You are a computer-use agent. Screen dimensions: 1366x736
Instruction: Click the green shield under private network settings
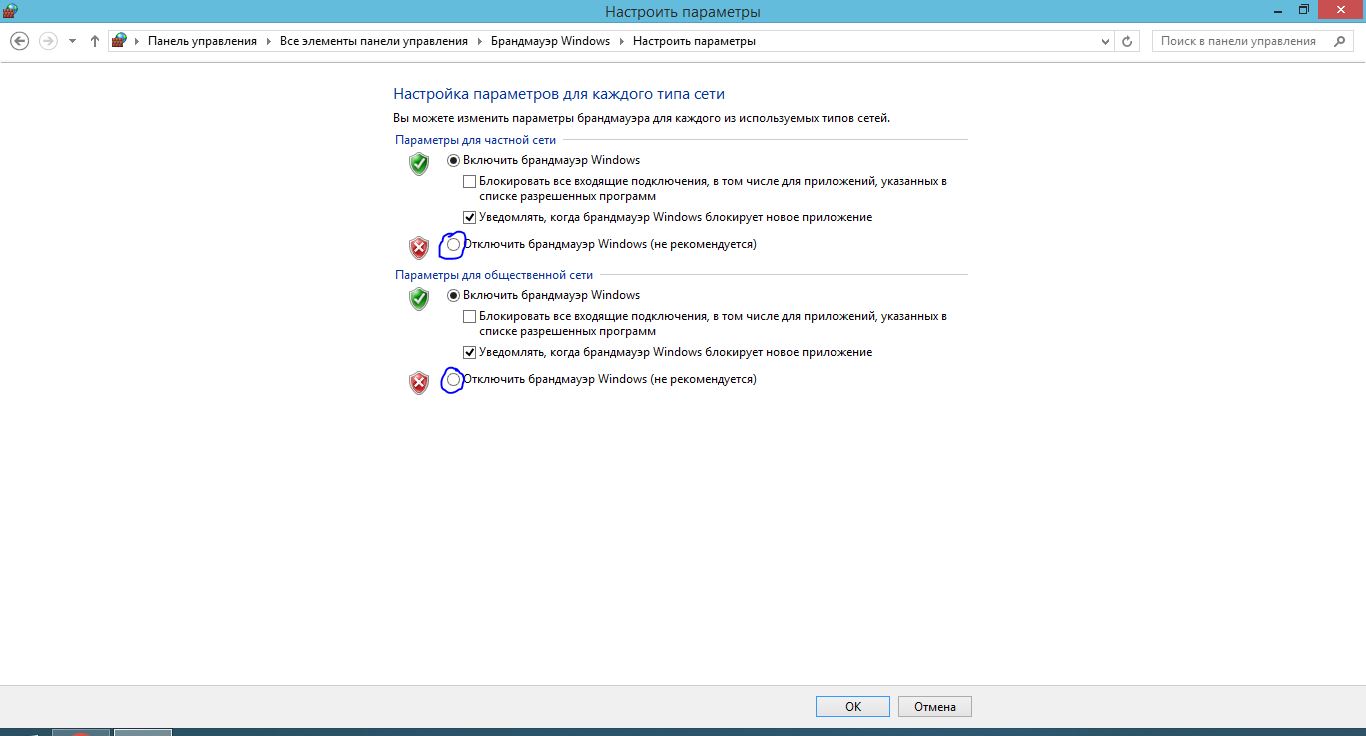click(x=419, y=163)
